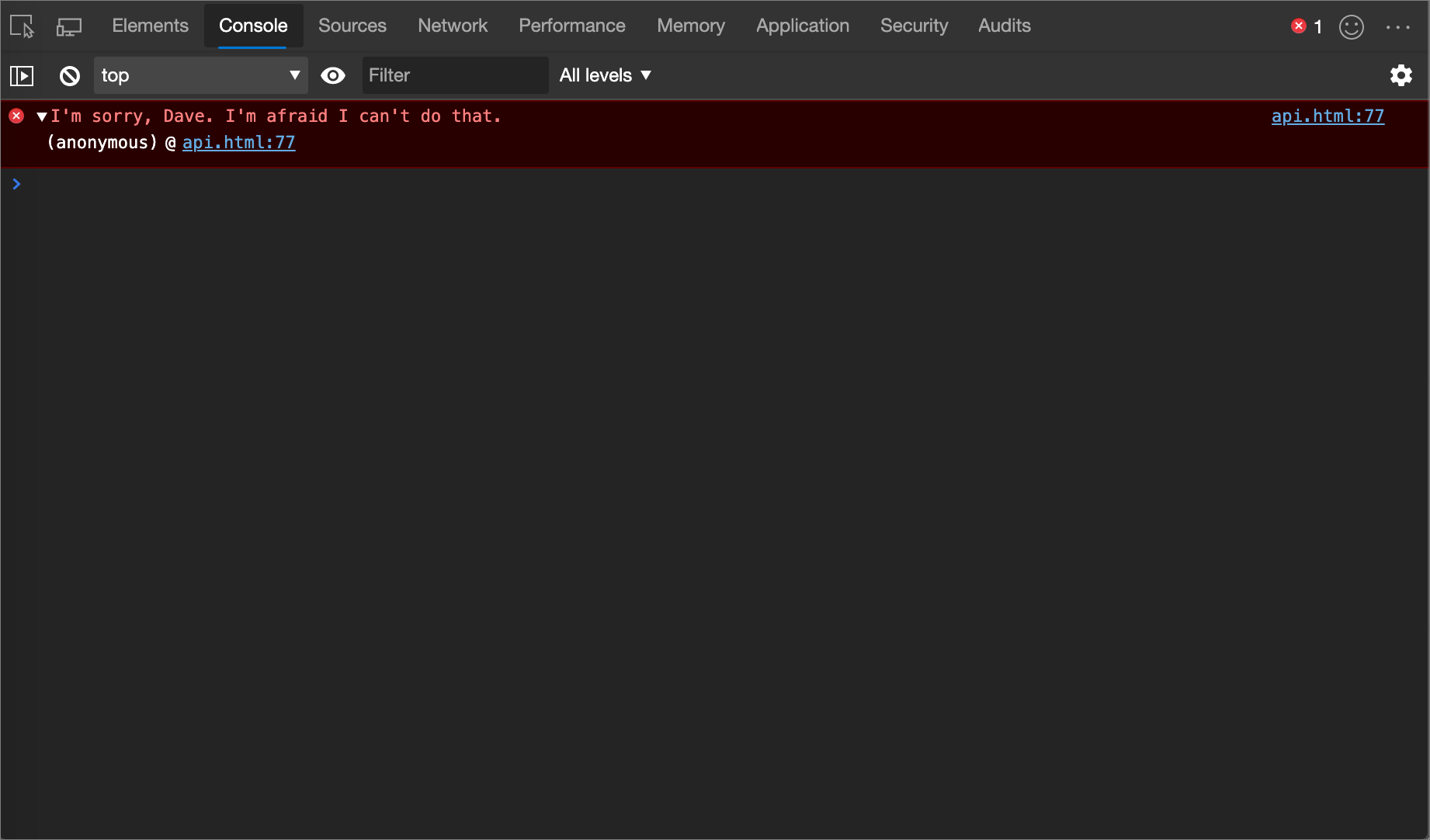Expand the error message stack trace
Image resolution: width=1430 pixels, height=840 pixels.
pyautogui.click(x=43, y=115)
